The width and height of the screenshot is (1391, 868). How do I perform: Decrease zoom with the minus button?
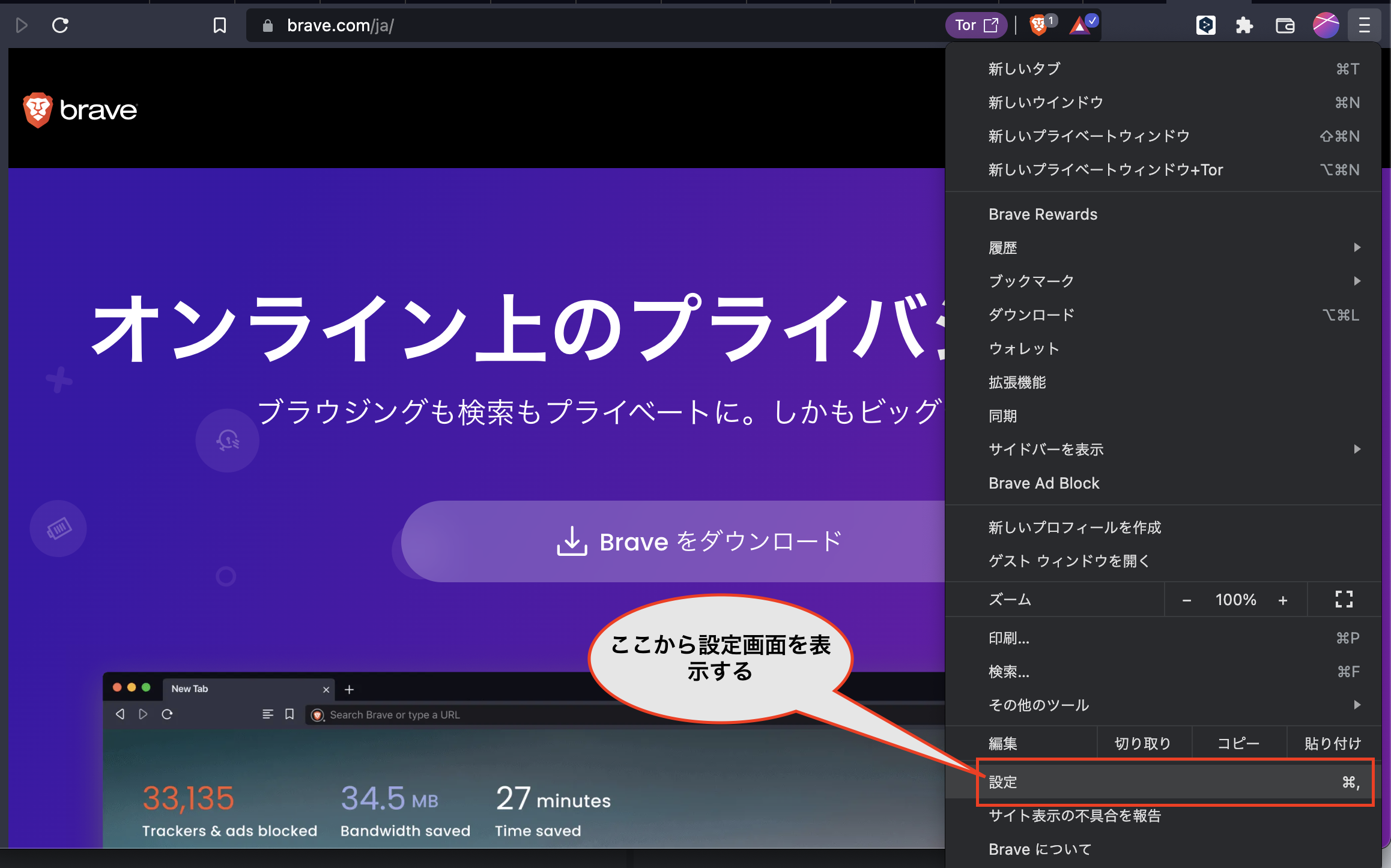[1186, 600]
